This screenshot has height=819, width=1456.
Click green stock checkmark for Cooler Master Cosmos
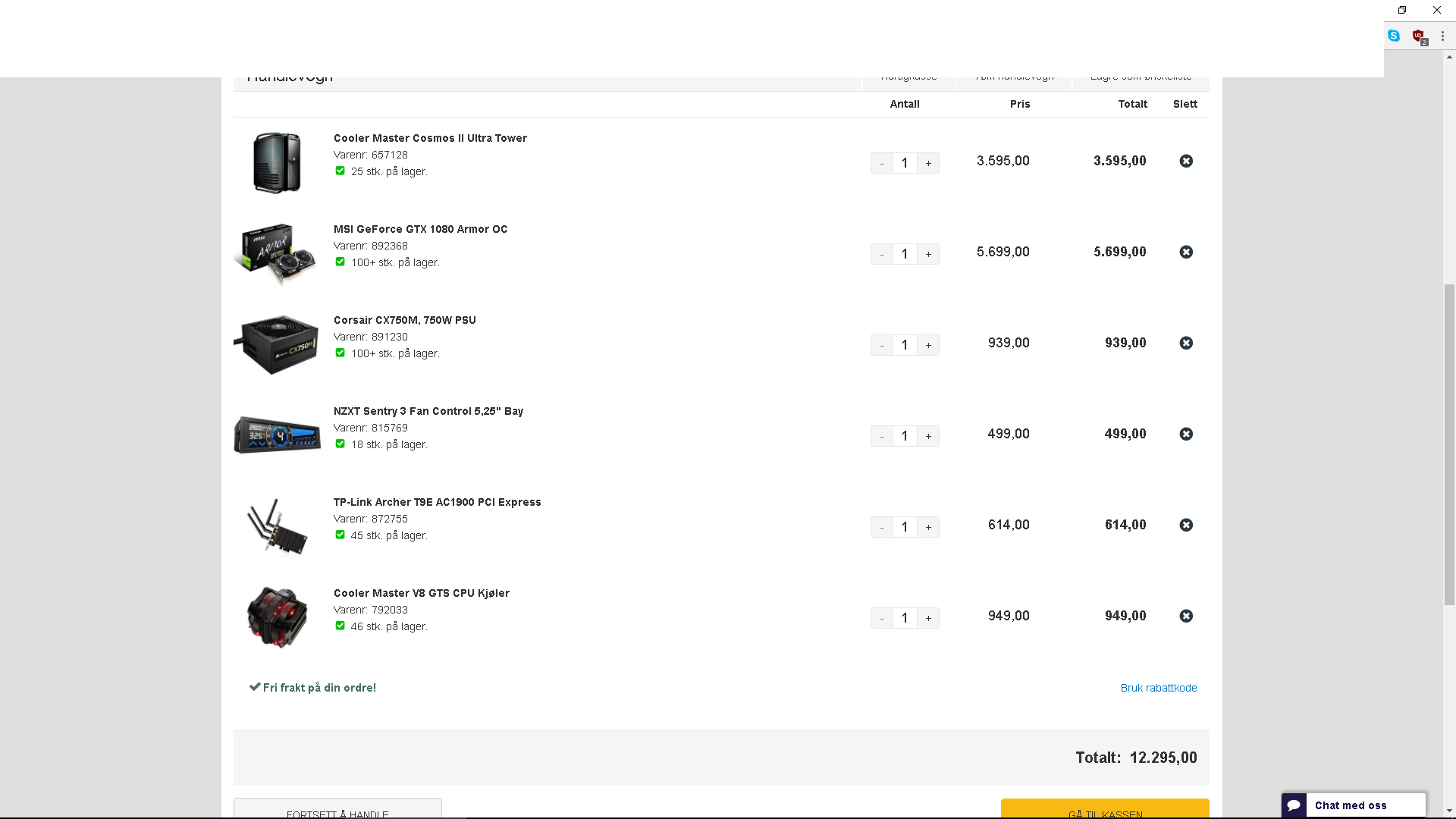pyautogui.click(x=340, y=171)
